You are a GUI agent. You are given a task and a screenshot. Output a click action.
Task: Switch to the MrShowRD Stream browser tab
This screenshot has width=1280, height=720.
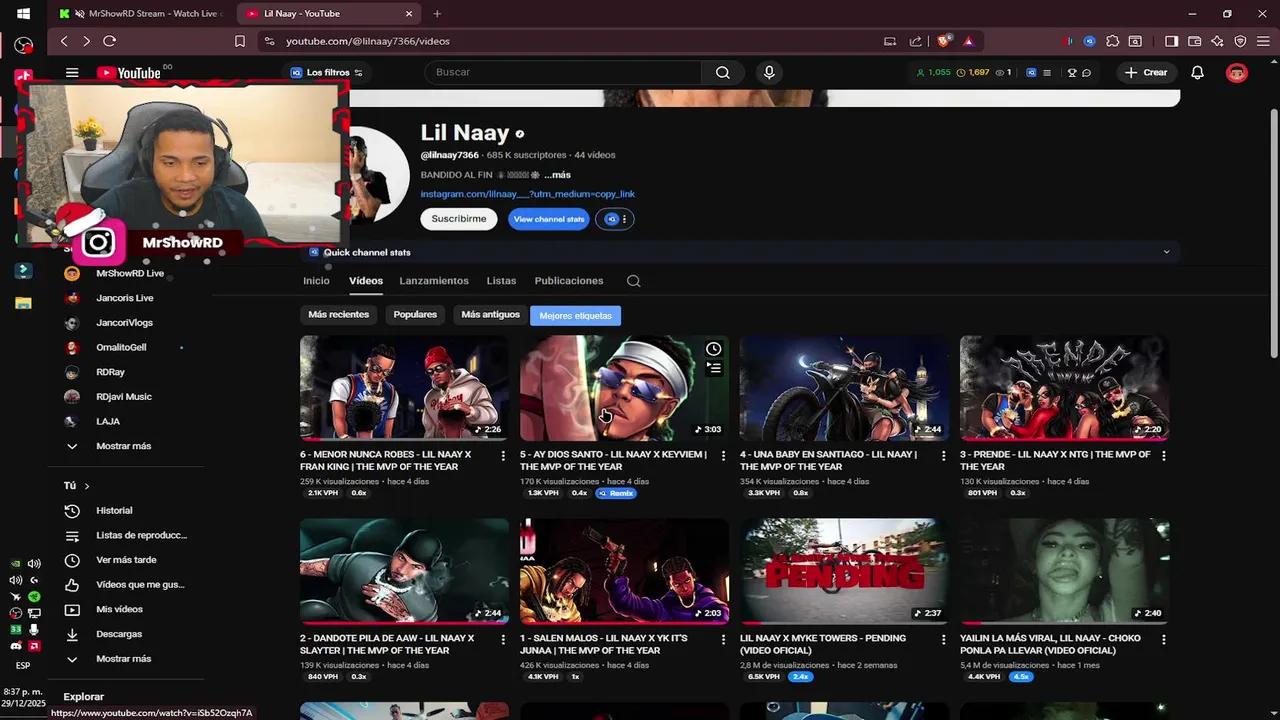point(143,14)
